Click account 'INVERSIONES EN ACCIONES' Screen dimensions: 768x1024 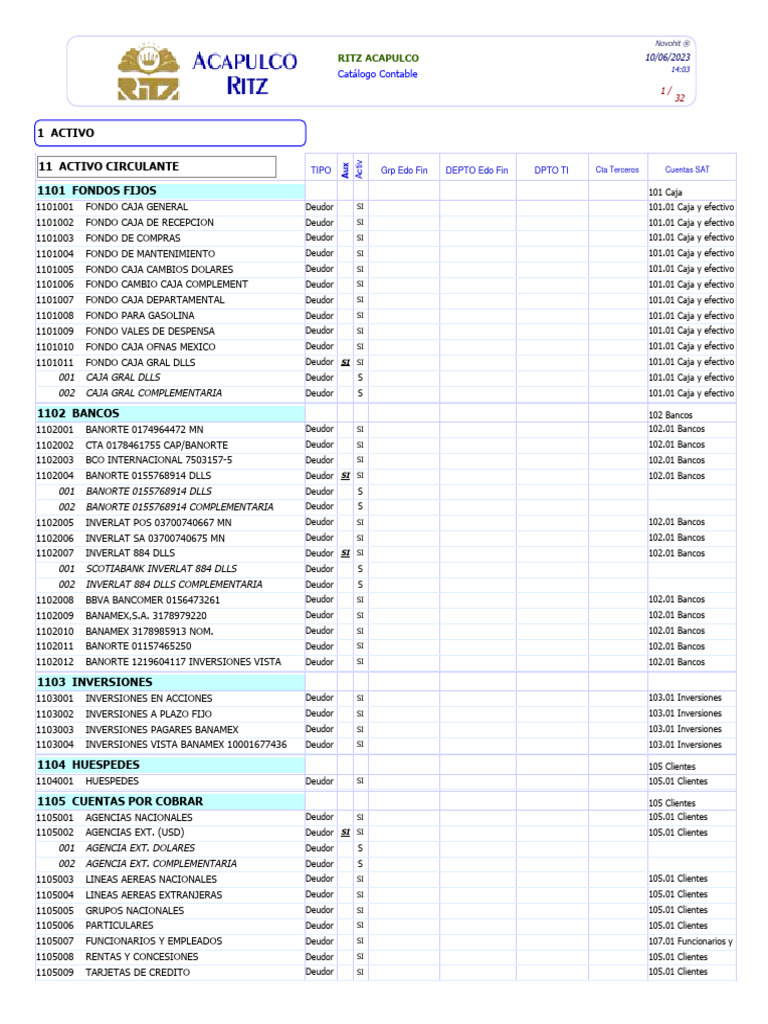[x=149, y=699]
